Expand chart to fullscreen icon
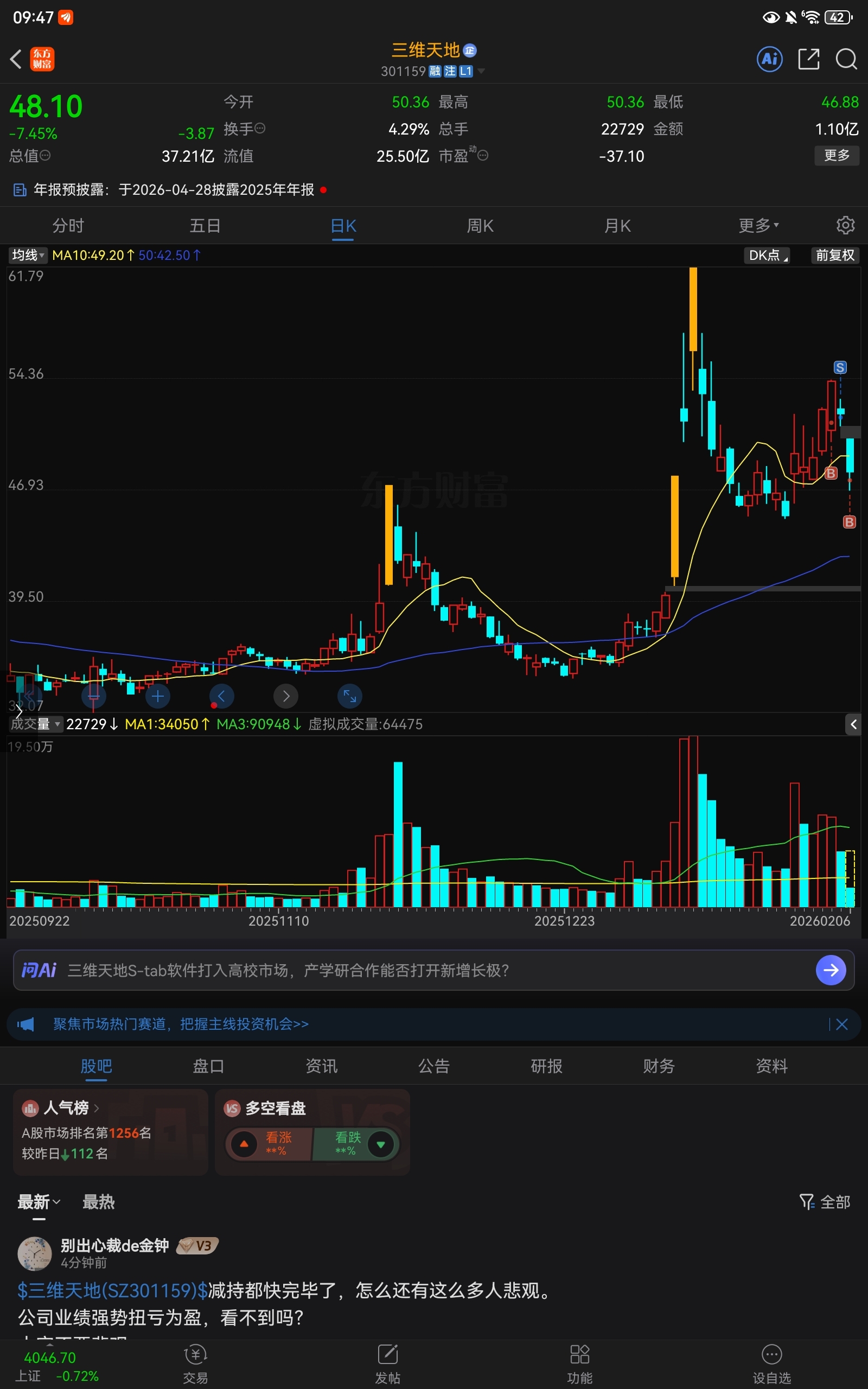The image size is (868, 1389). [x=349, y=696]
